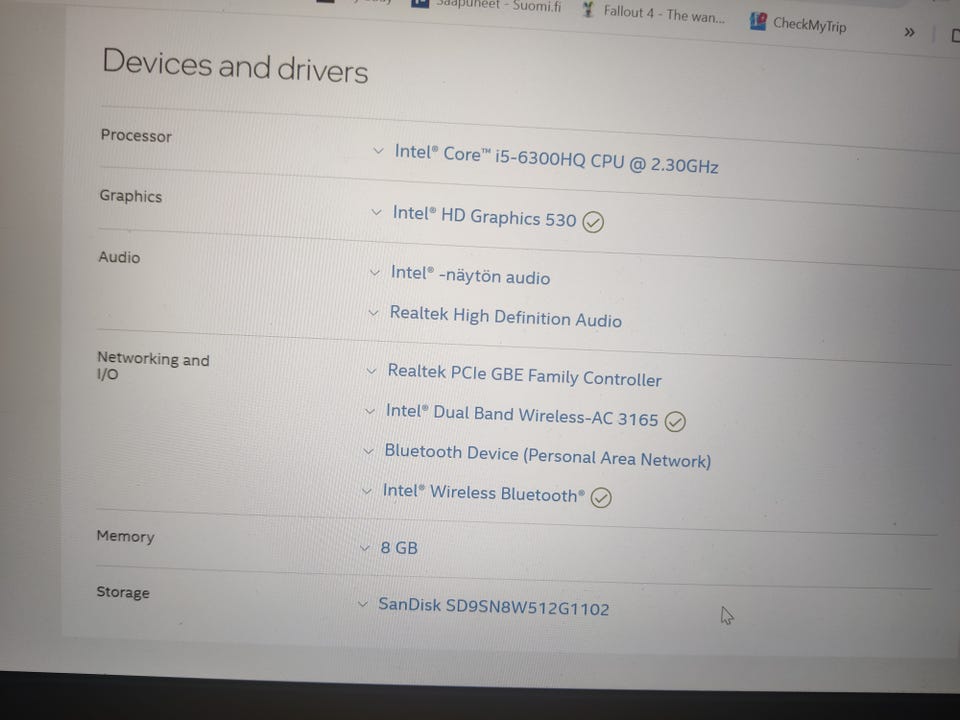Expand Bluetooth Device (Personal Area Network) chevron
This screenshot has height=720, width=960.
coord(369,452)
